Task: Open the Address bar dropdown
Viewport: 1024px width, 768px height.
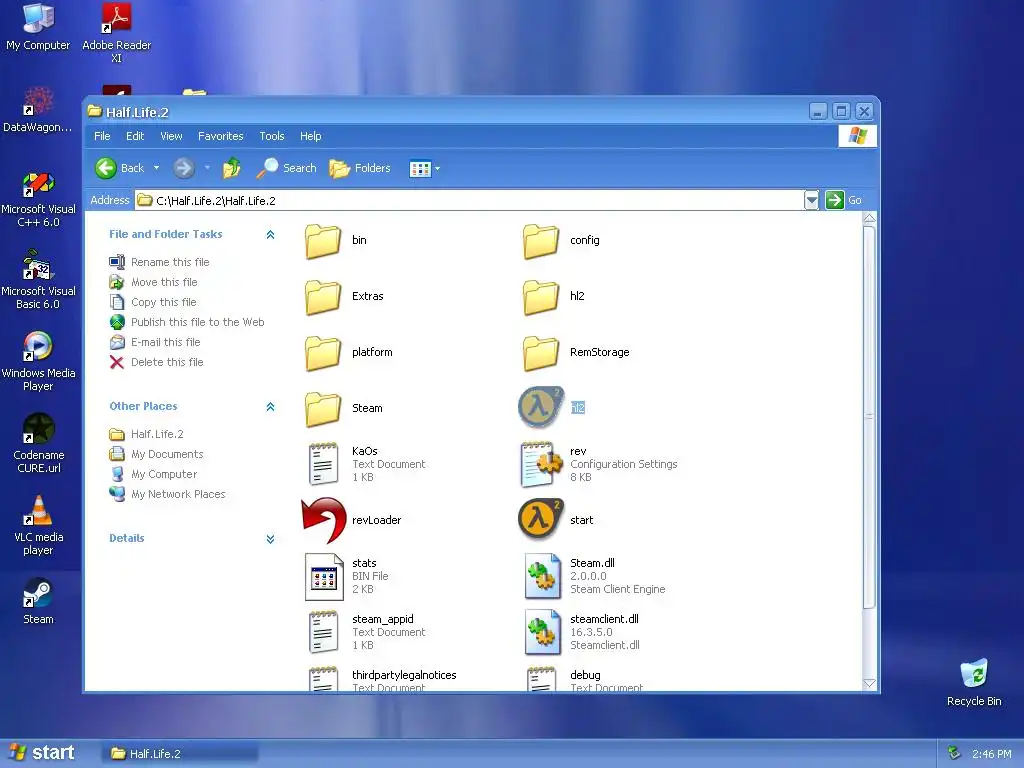Action: 811,200
